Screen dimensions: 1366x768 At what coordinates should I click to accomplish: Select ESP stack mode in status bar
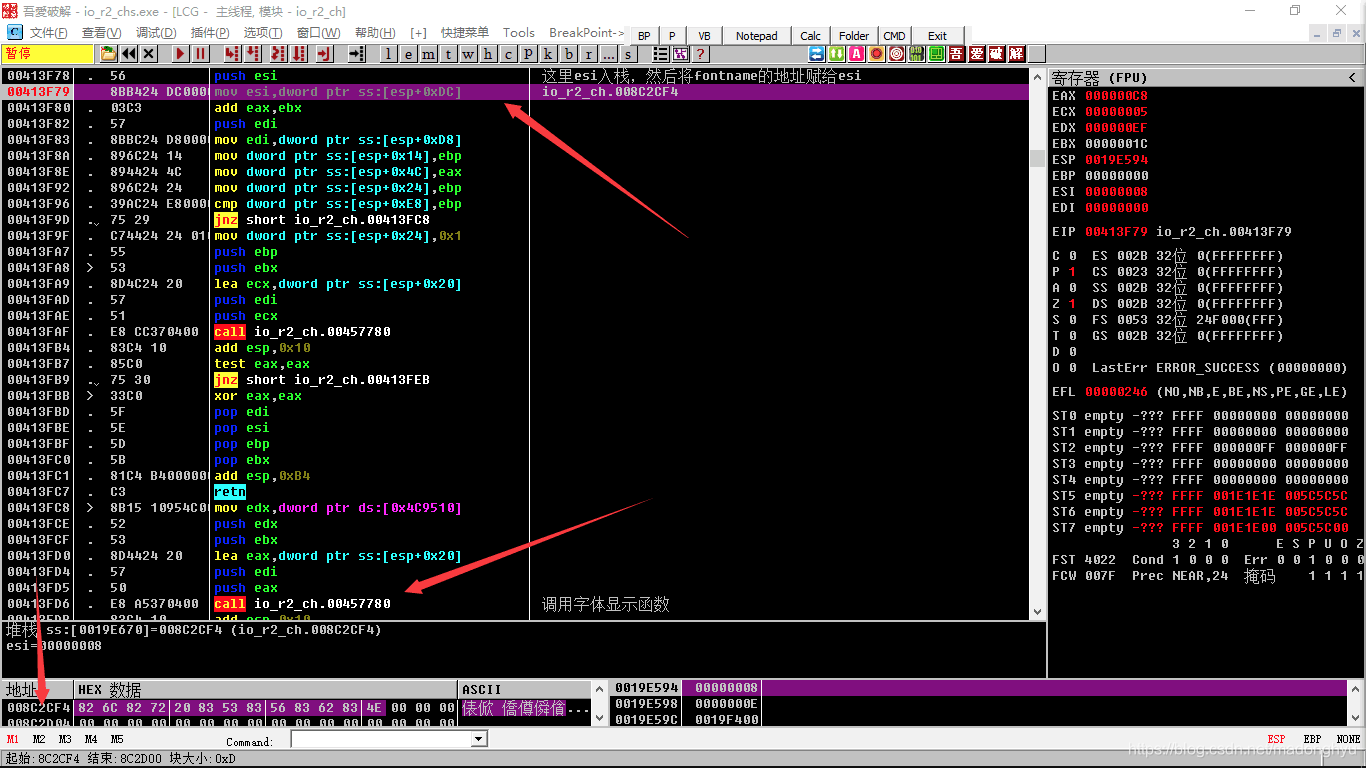click(x=1277, y=739)
